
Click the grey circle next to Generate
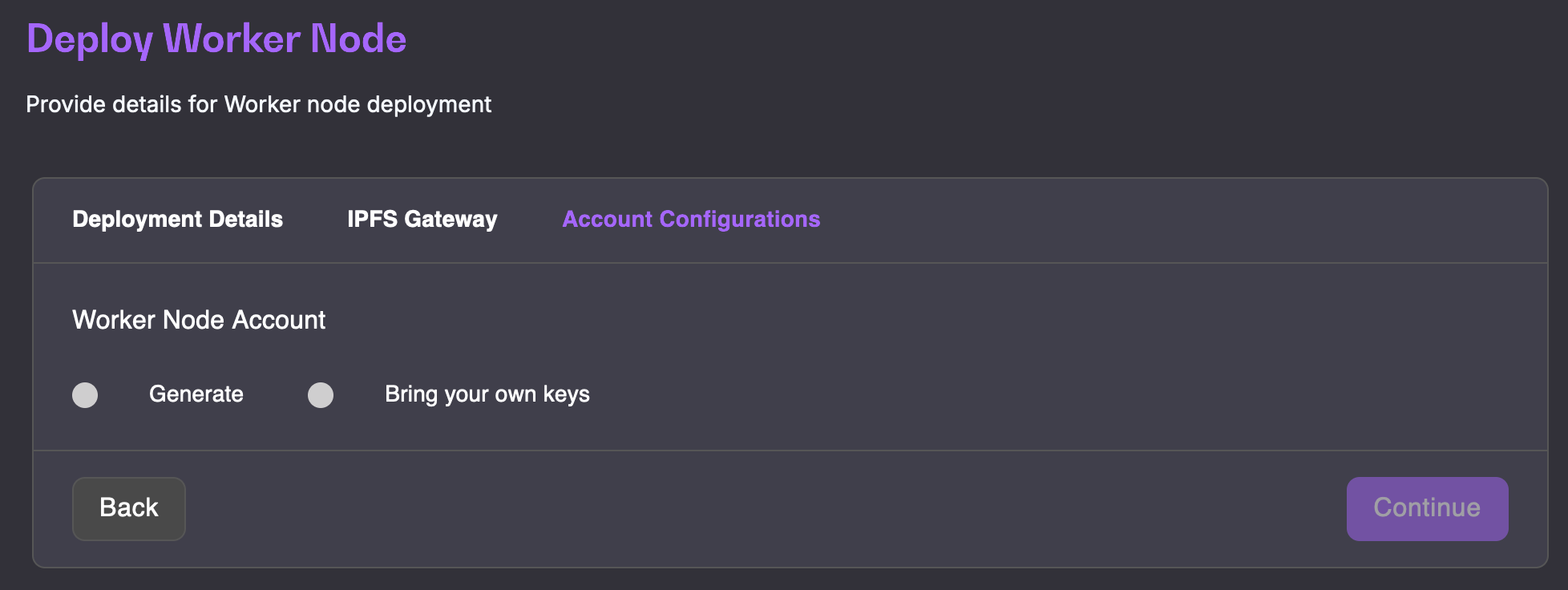pos(85,395)
